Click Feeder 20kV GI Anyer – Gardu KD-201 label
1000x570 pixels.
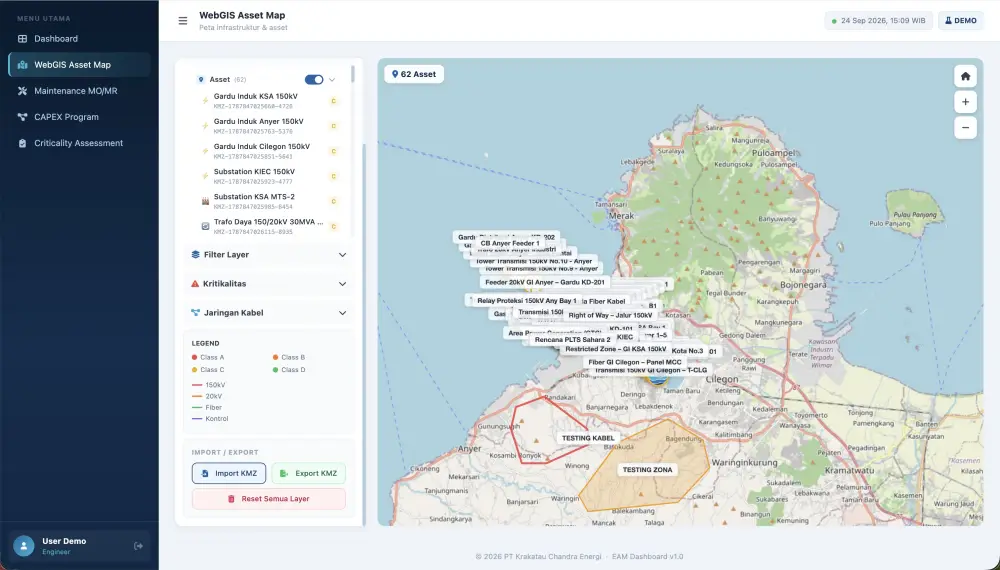545,282
